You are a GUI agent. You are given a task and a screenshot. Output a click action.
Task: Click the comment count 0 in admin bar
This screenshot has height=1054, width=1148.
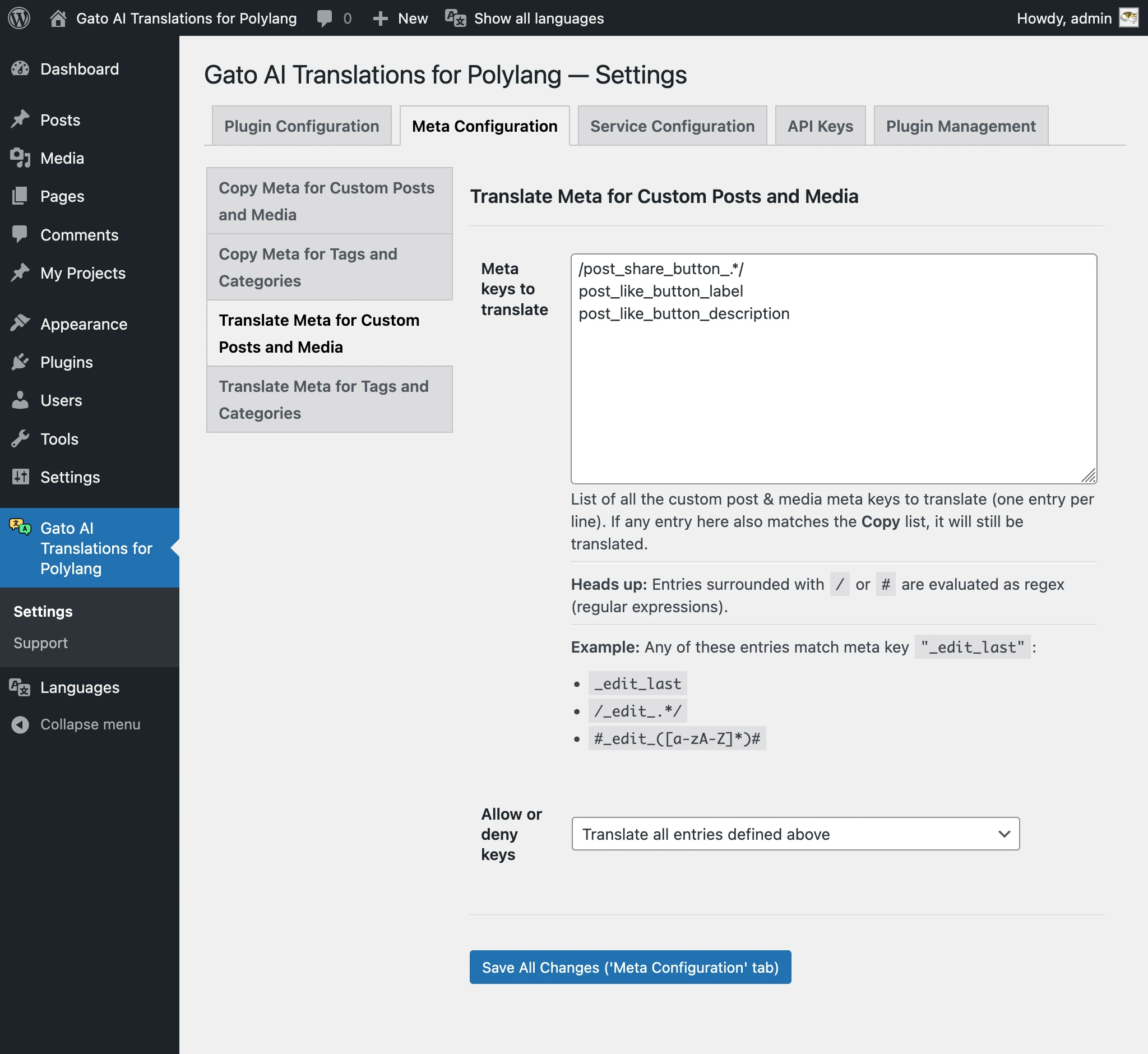[348, 19]
